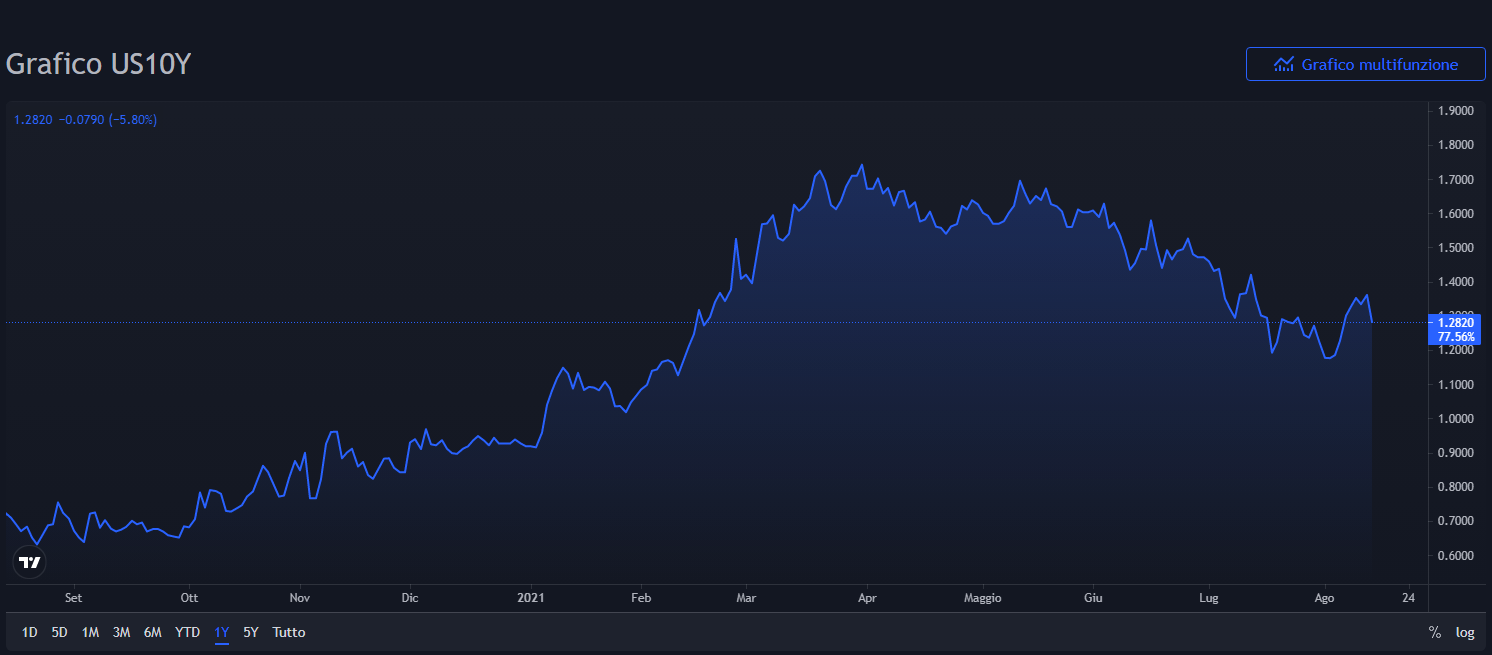The width and height of the screenshot is (1492, 655).
Task: Switch to the 3M time range
Action: tap(121, 632)
